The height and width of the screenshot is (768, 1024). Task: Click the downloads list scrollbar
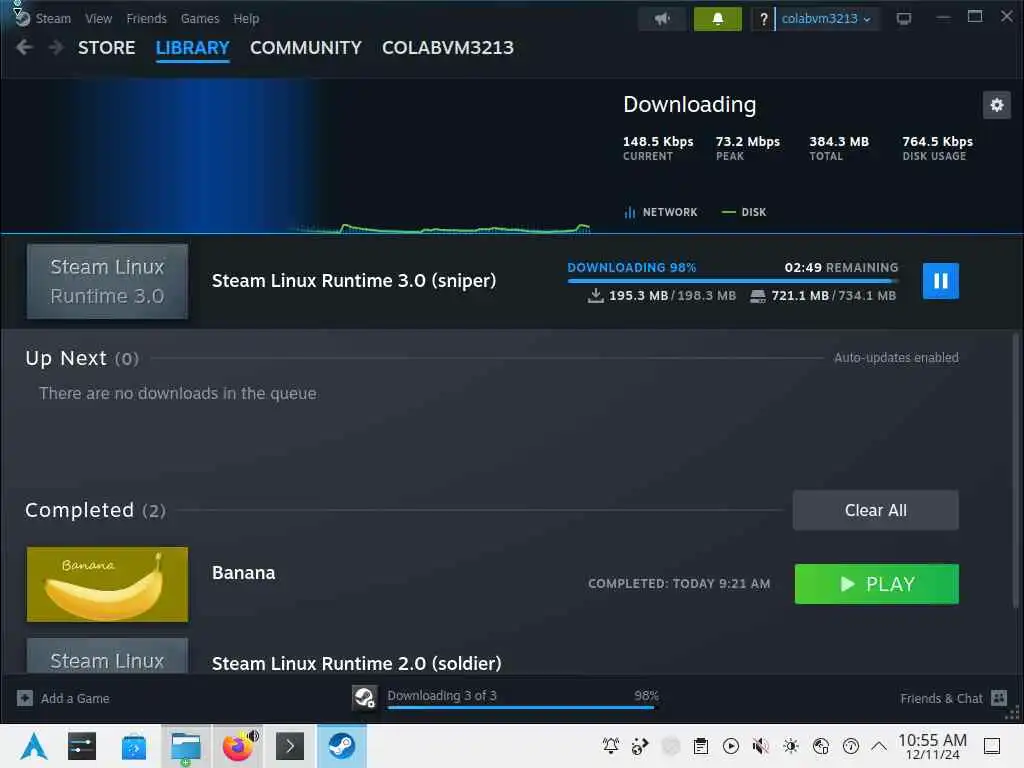(x=1016, y=470)
